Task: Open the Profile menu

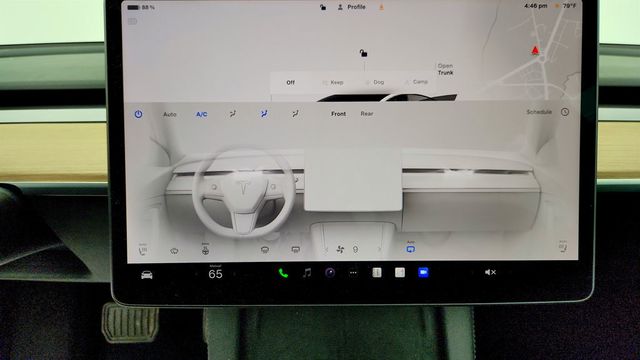Action: (x=351, y=7)
